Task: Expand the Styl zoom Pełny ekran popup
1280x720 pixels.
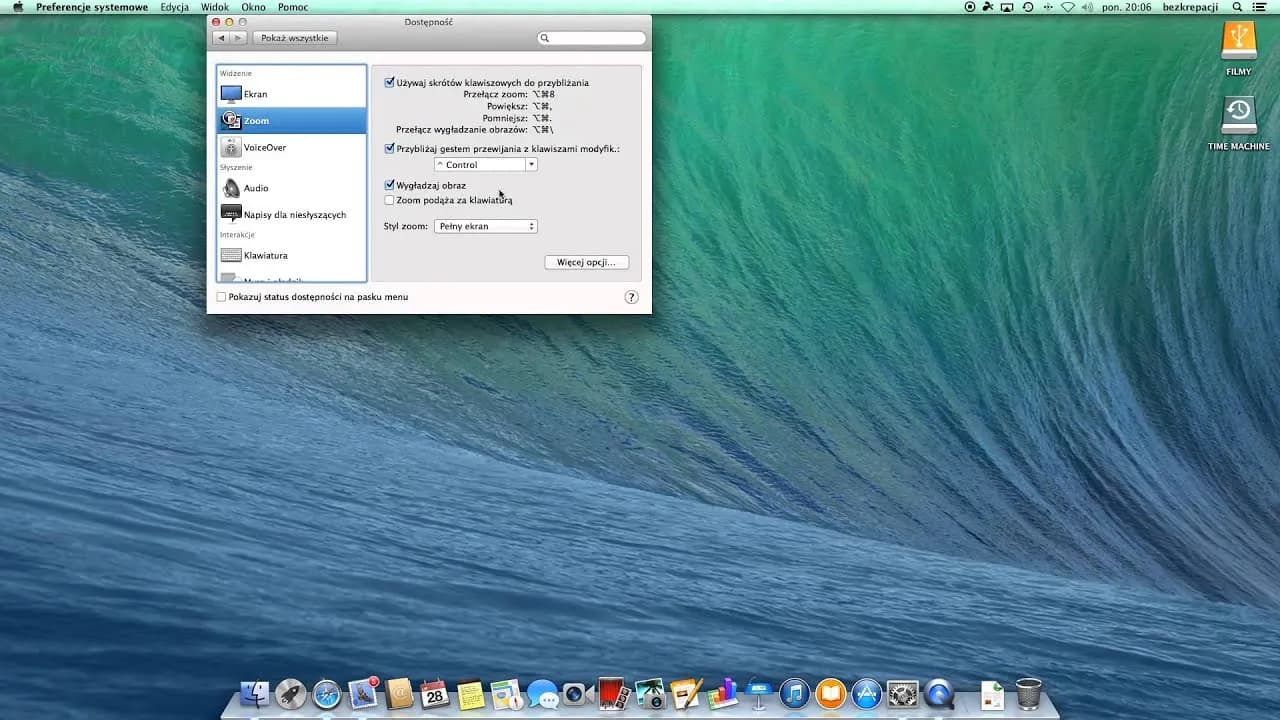Action: (x=486, y=226)
